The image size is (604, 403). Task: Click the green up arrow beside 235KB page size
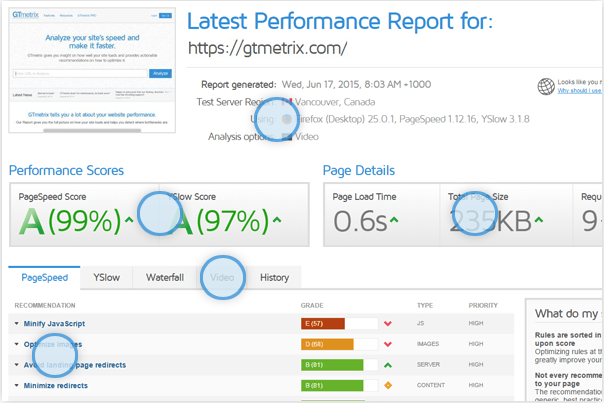coord(539,220)
